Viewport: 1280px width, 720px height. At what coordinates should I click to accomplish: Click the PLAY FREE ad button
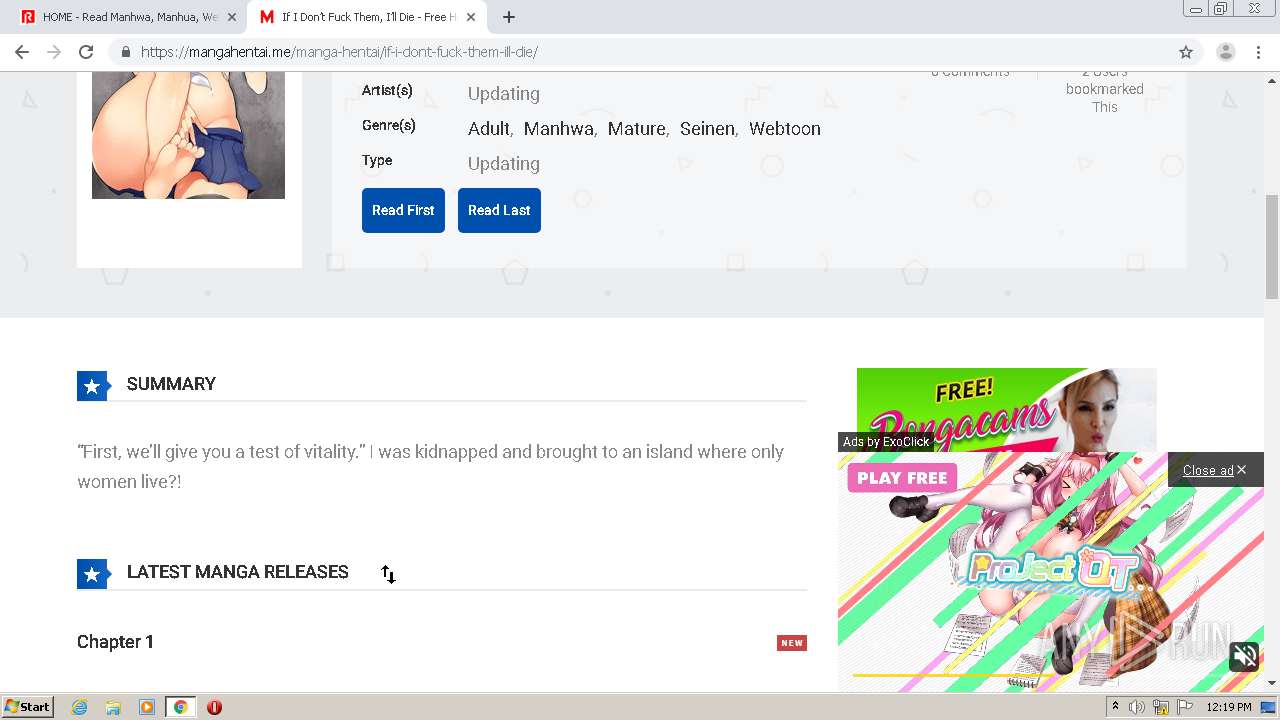click(x=902, y=478)
